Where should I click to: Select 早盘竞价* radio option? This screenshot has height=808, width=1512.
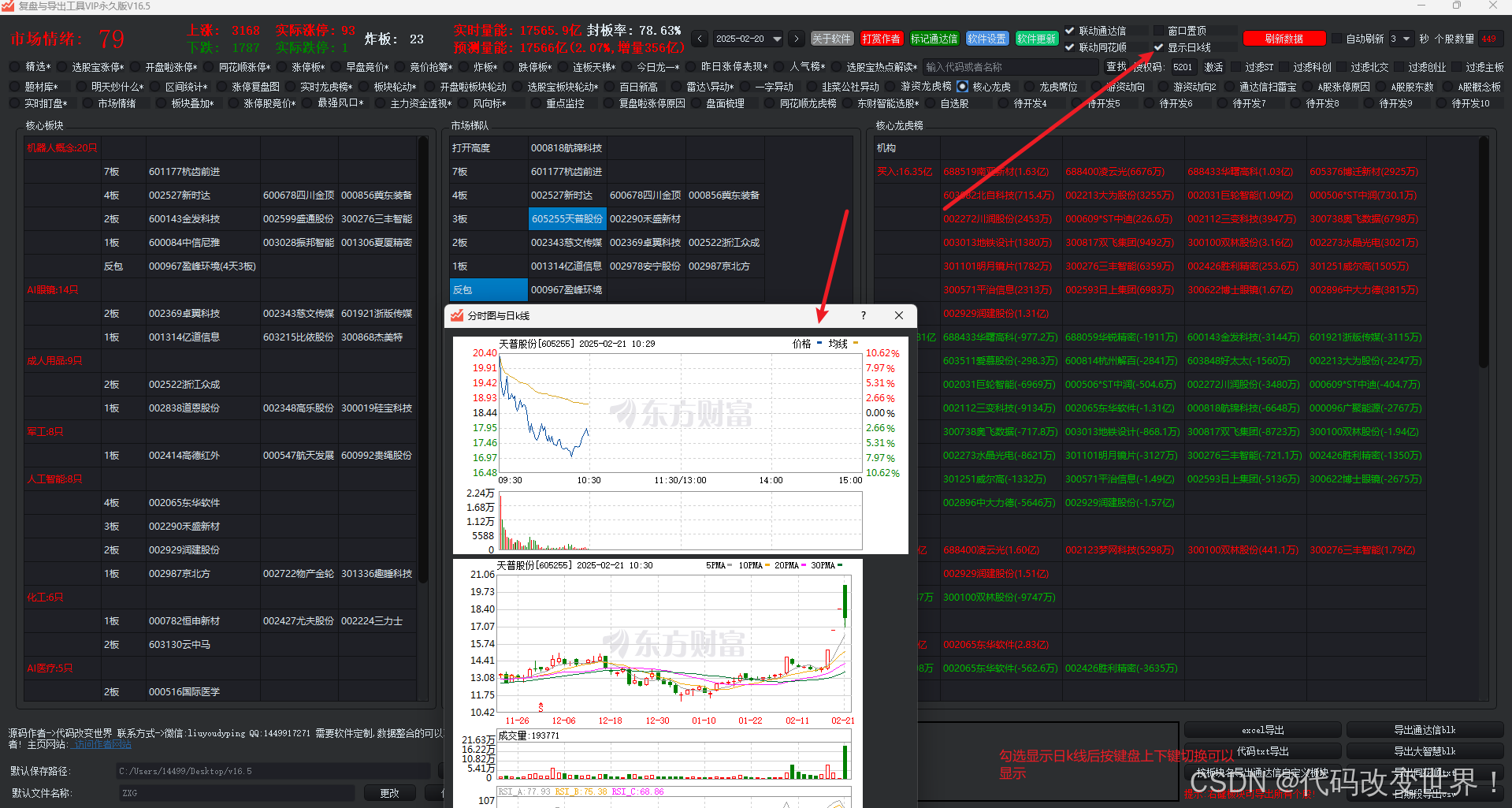point(336,67)
